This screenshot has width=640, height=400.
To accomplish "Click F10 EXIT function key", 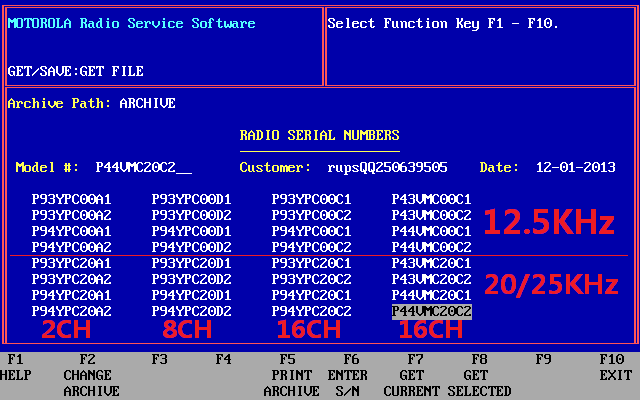I will (x=616, y=367).
